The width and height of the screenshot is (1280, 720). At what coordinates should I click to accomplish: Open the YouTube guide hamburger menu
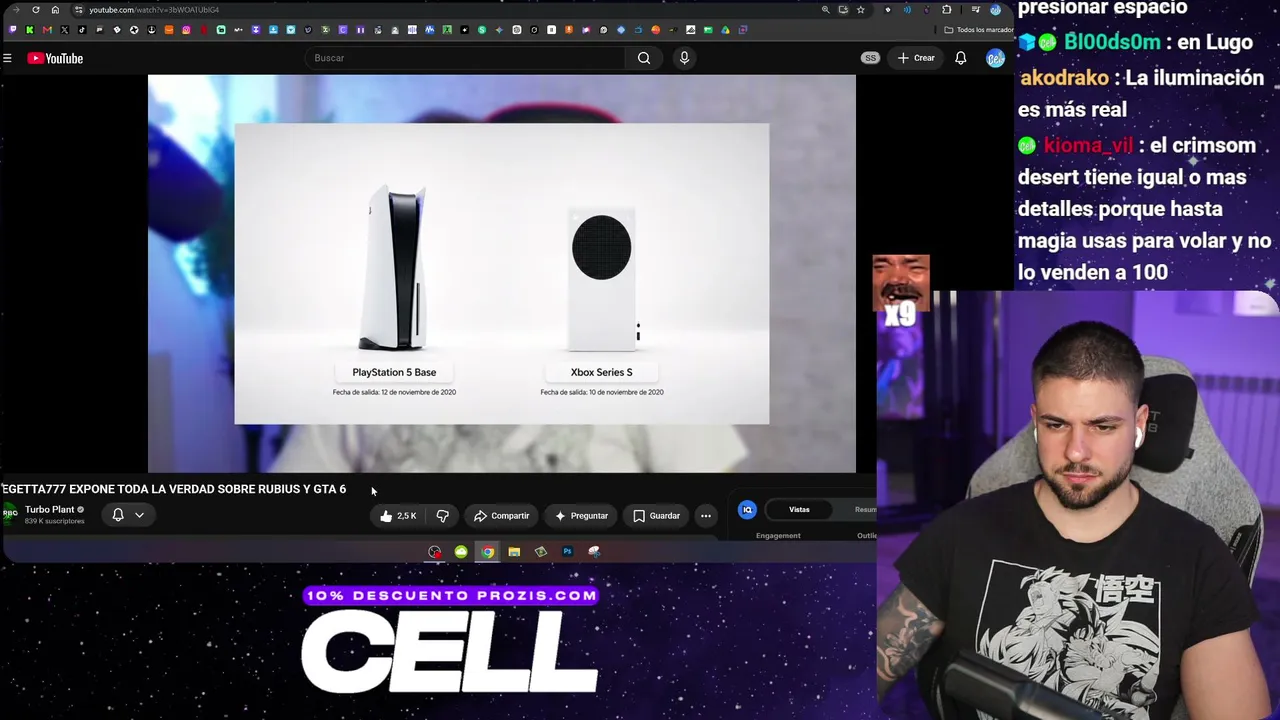point(7,58)
